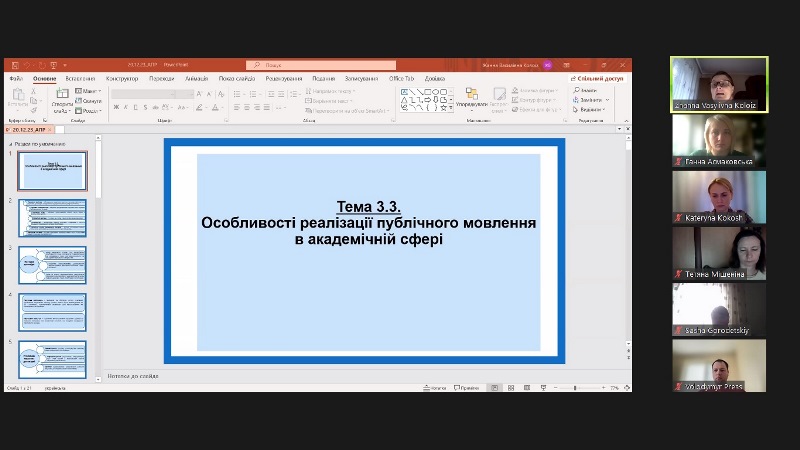Toggle Bold (Ж) formatting

pyautogui.click(x=116, y=107)
